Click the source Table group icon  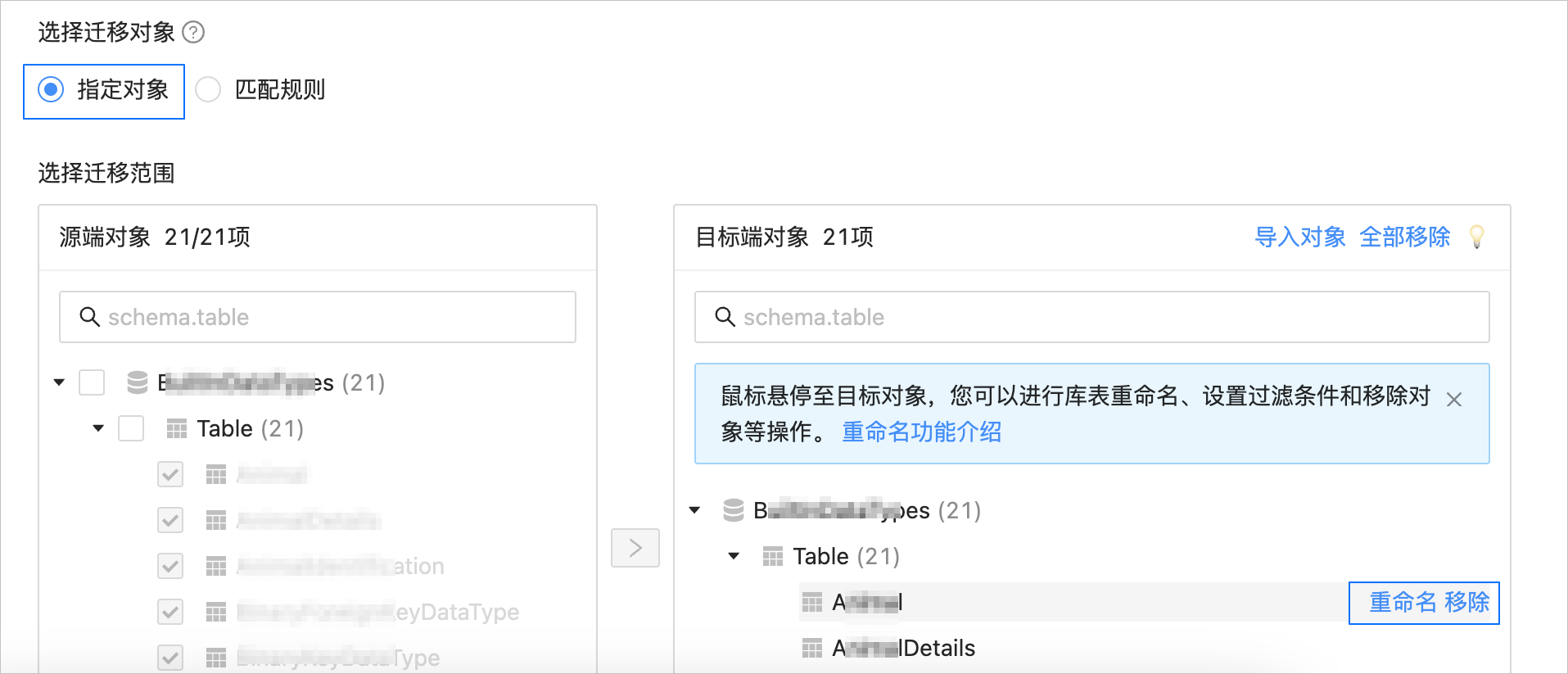[177, 428]
